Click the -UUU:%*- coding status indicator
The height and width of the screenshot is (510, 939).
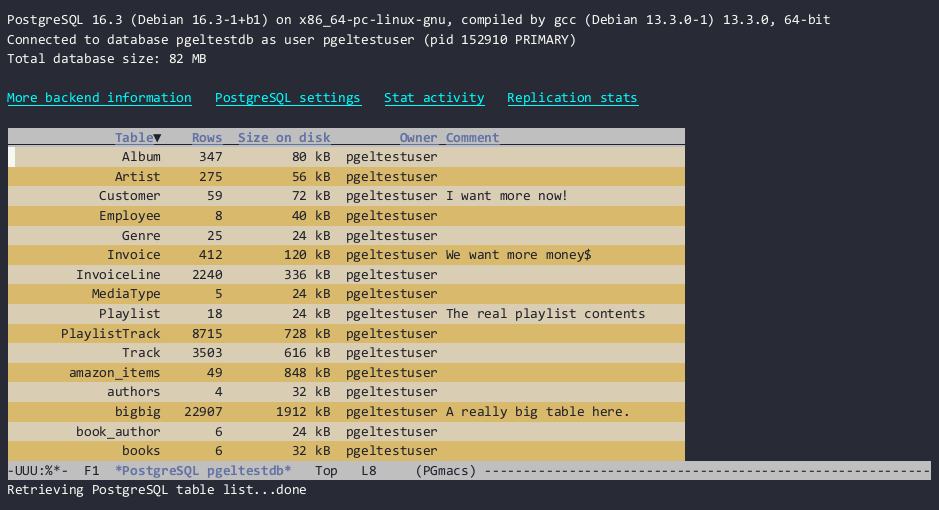[x=38, y=470]
